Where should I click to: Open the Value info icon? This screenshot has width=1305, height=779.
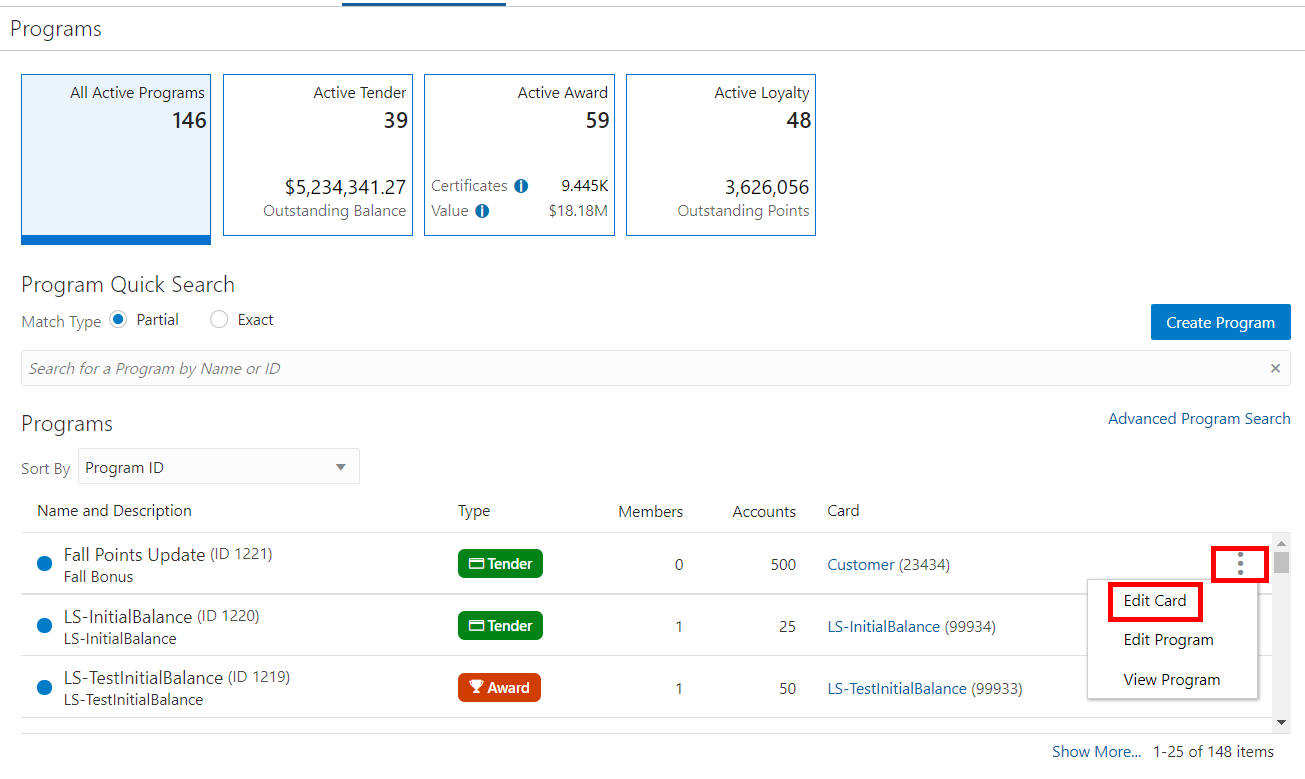pyautogui.click(x=482, y=211)
